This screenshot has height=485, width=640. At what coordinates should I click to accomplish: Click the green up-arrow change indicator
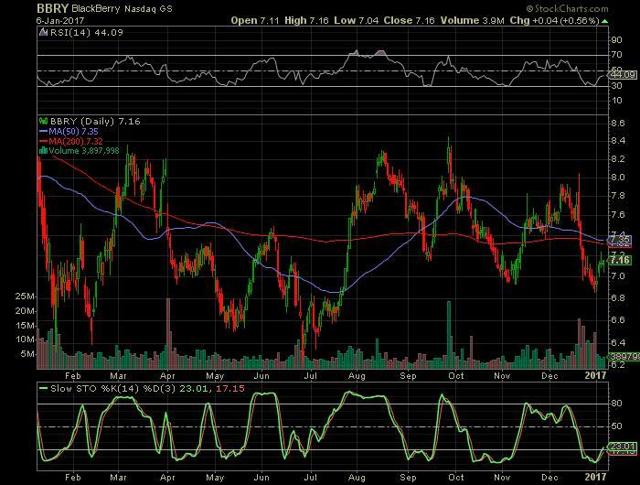pos(604,21)
